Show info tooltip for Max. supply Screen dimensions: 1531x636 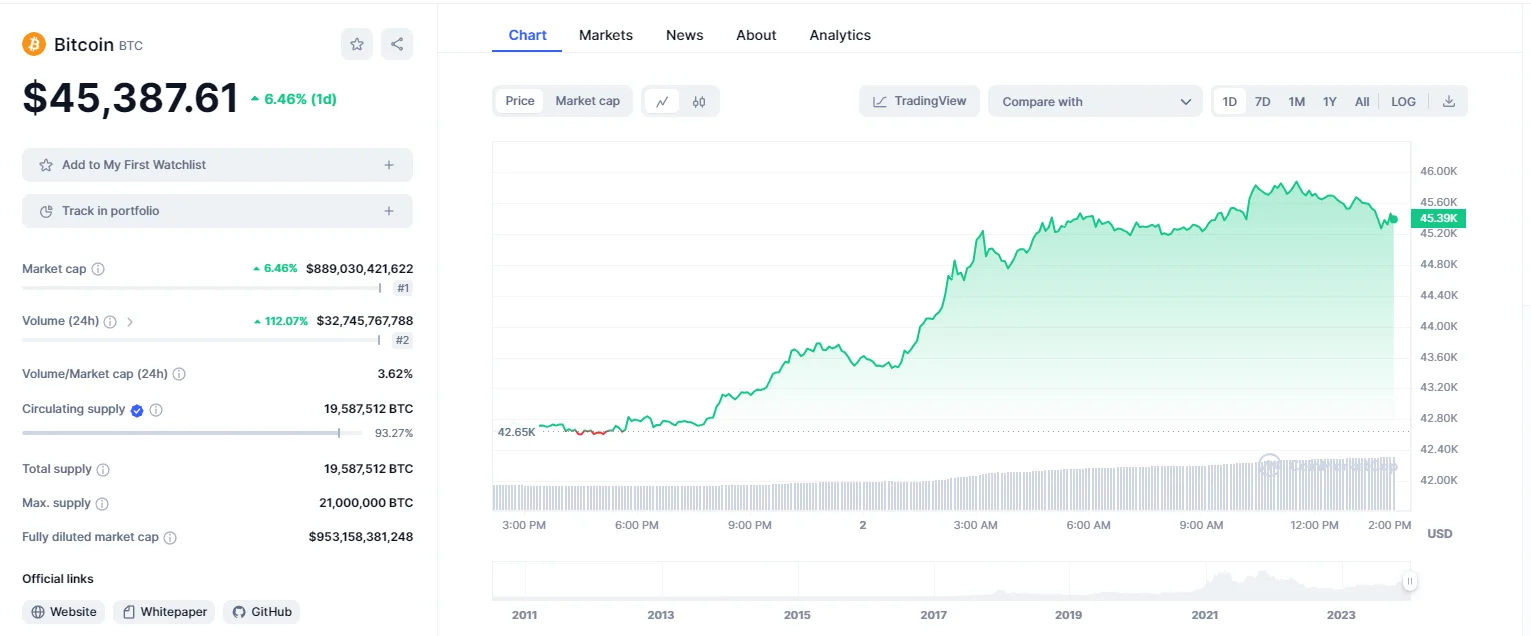click(x=102, y=504)
